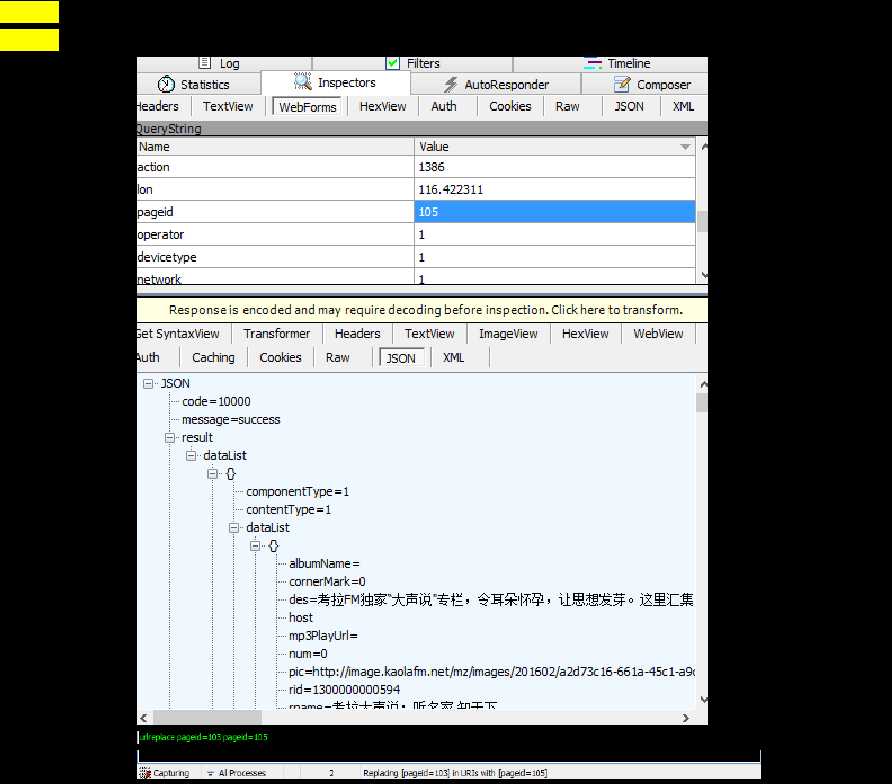The width and height of the screenshot is (892, 784).
Task: Click the JSON tree horizontal scrollbar thumb
Action: point(207,718)
